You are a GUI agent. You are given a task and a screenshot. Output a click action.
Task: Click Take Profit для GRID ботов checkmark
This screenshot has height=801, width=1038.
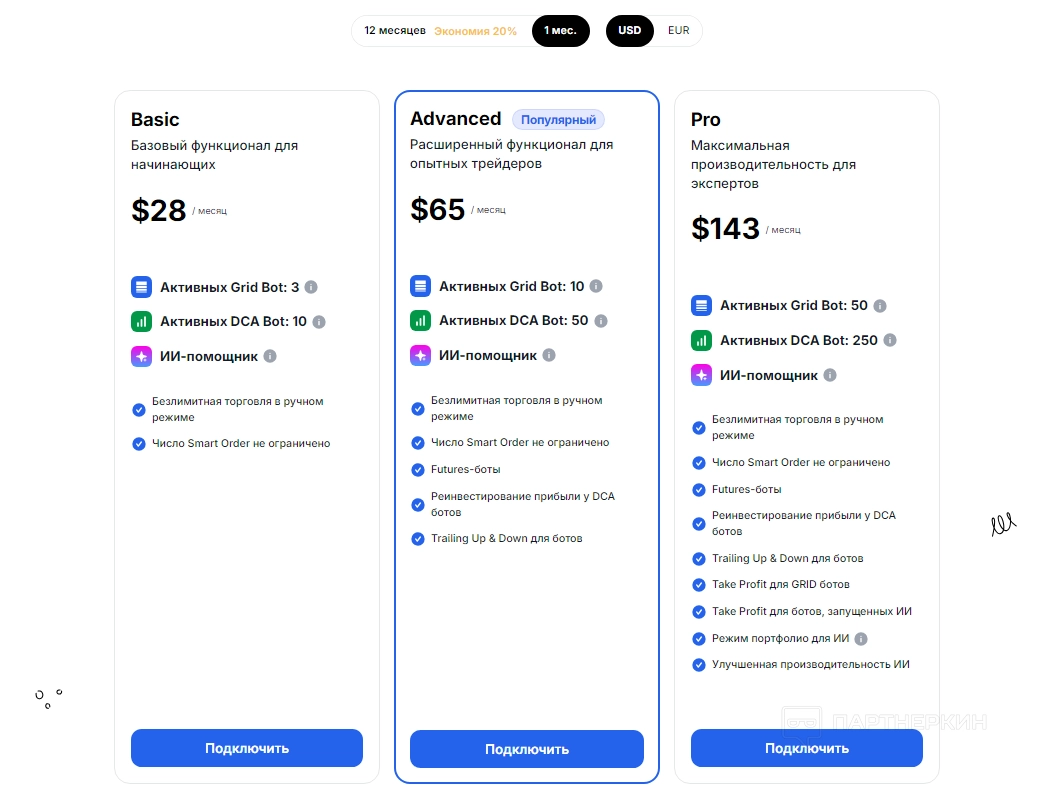point(699,585)
